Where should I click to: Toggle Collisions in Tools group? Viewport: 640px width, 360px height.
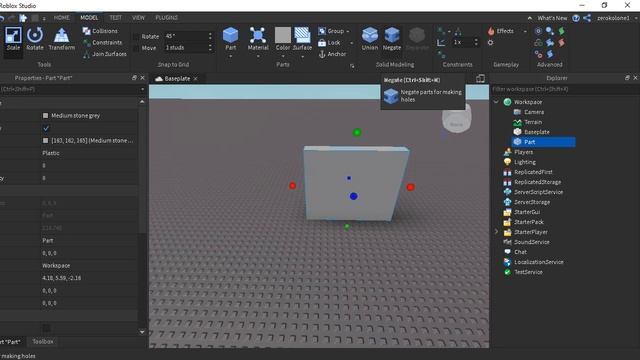(x=100, y=31)
